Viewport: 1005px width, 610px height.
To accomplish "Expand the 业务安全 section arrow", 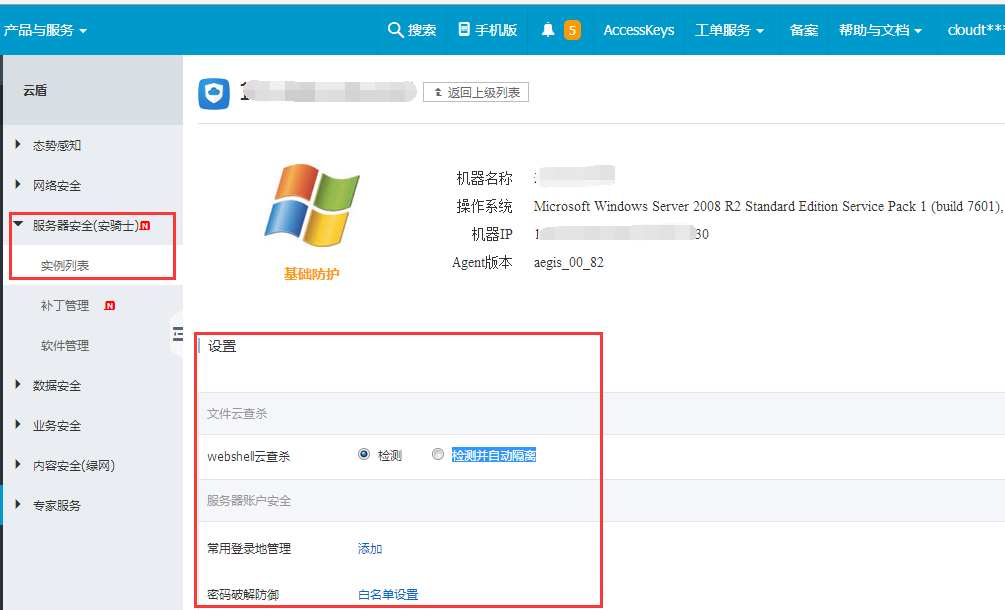I will [x=18, y=424].
